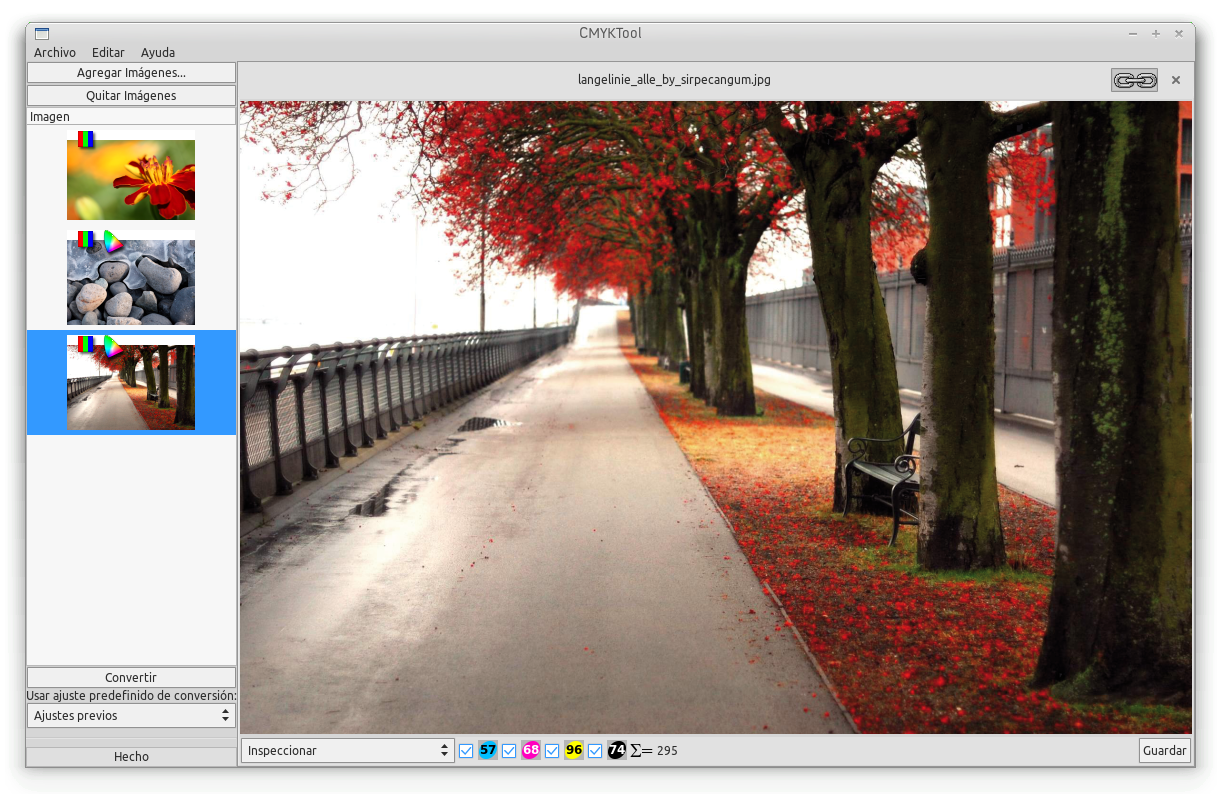
Task: Uncheck the black channel checkbox
Action: (595, 751)
